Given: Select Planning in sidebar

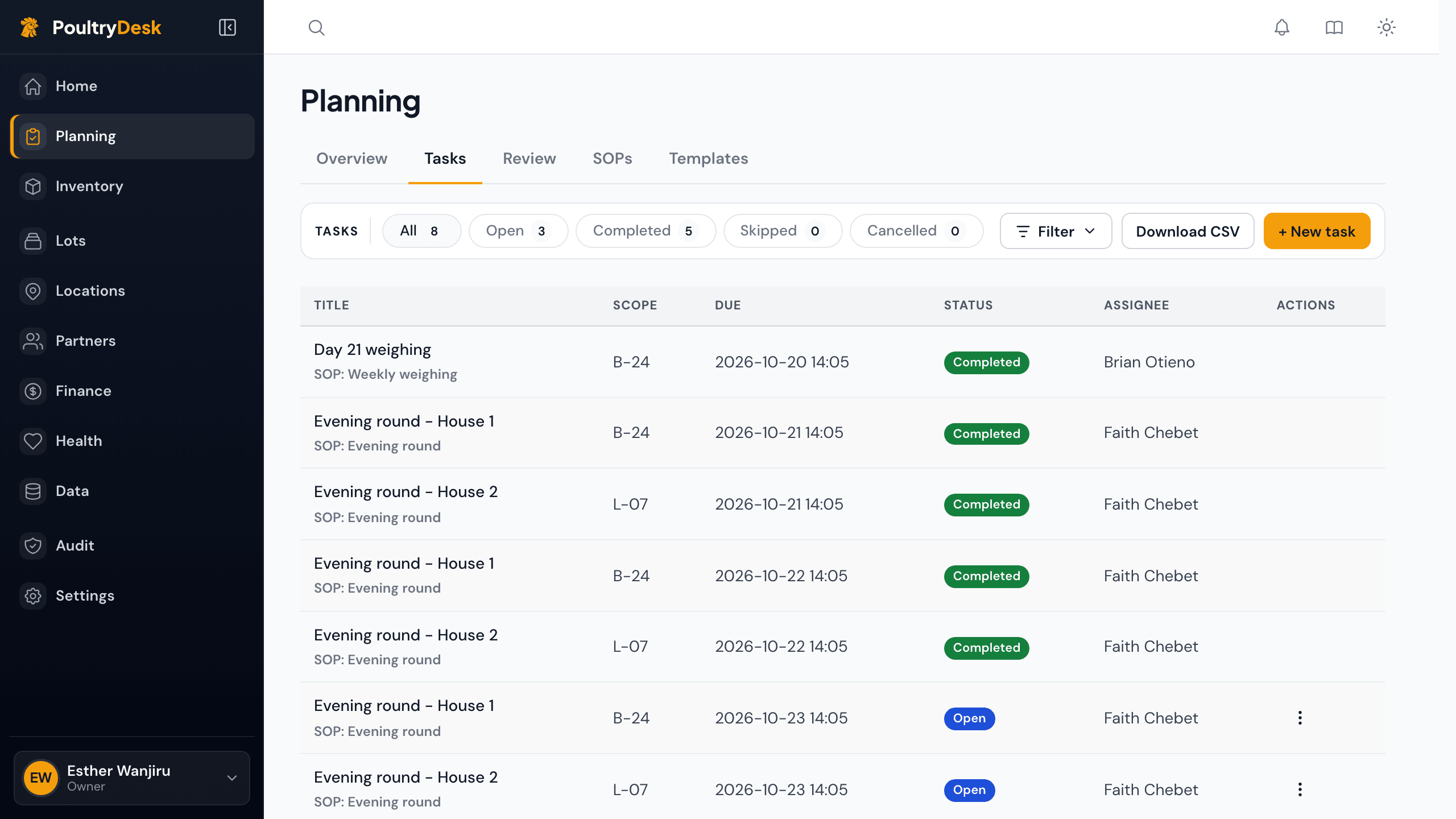Looking at the screenshot, I should [132, 136].
